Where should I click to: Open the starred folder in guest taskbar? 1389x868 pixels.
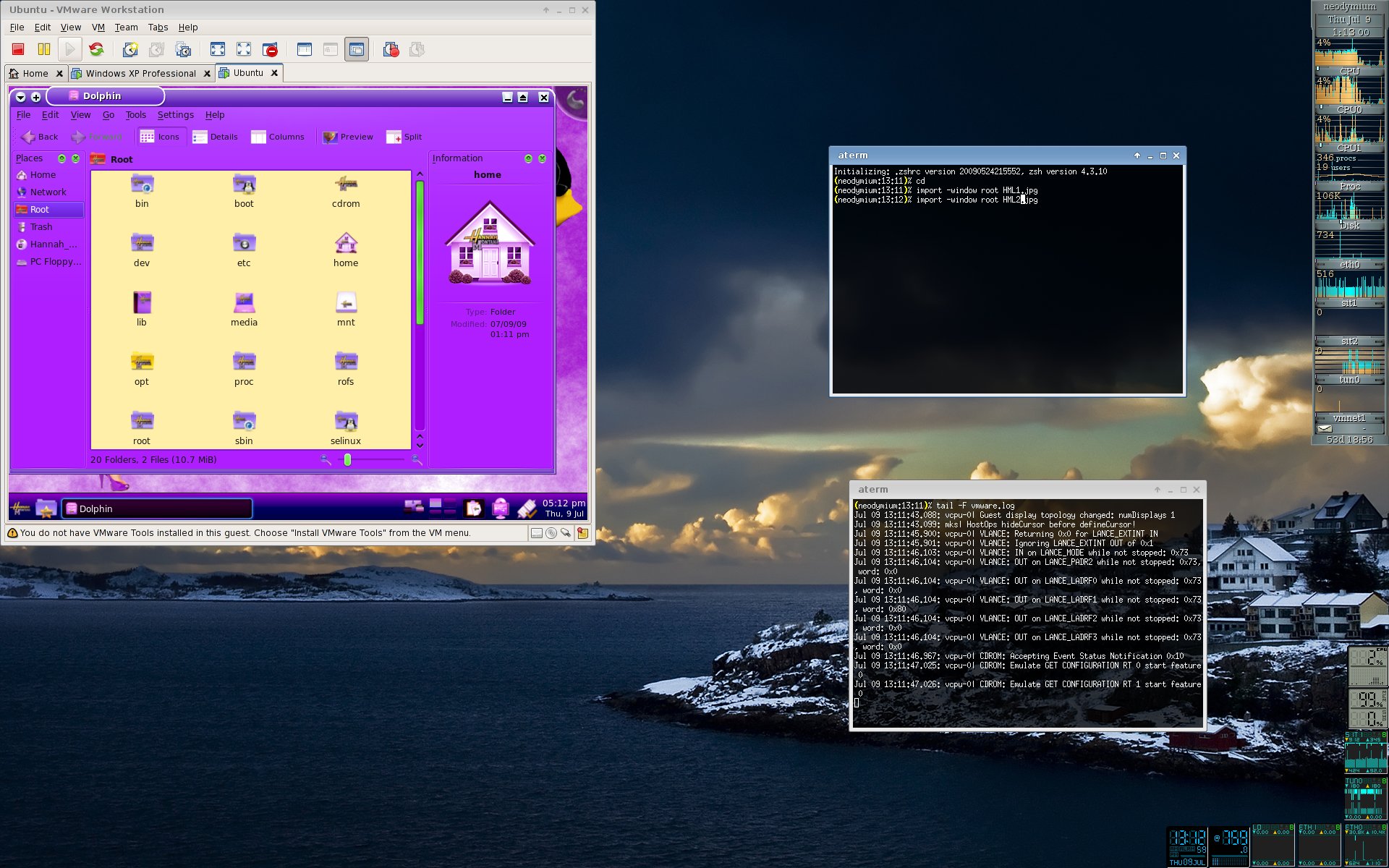coord(46,509)
